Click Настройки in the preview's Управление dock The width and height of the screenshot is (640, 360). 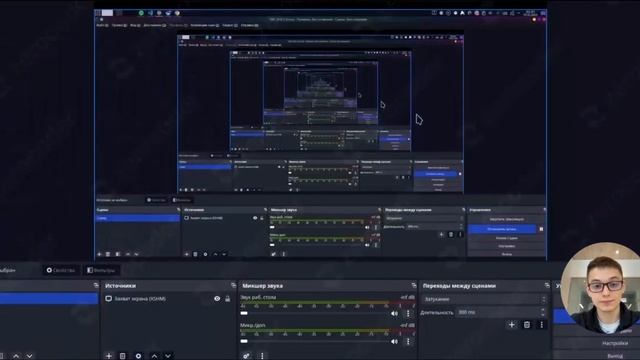coord(507,246)
